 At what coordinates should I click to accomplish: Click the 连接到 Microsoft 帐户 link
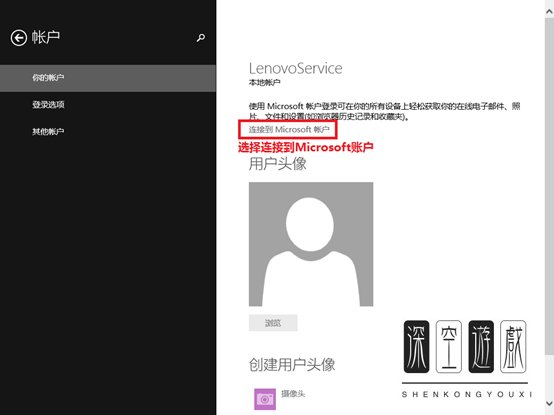[289, 129]
